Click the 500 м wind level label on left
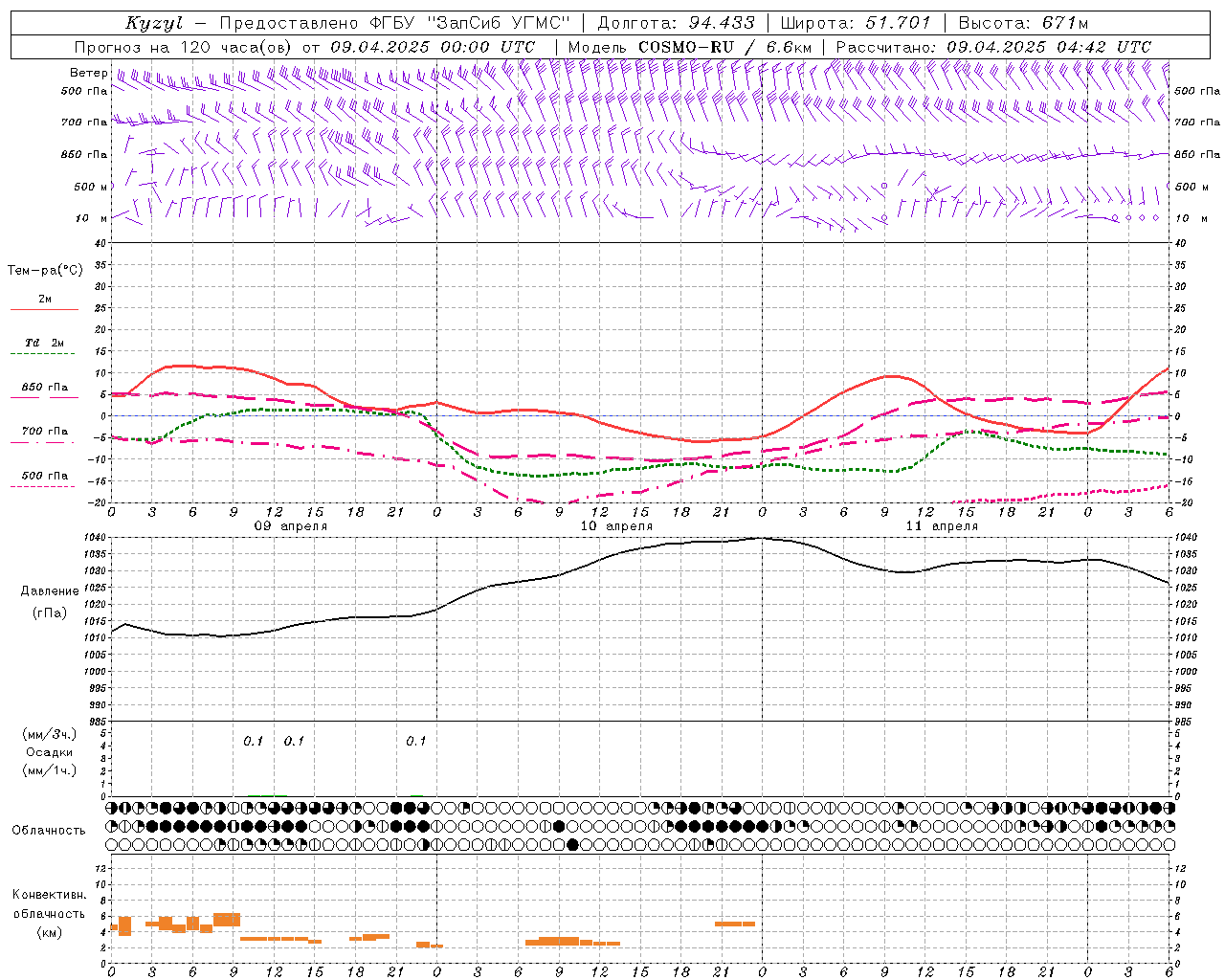Viewport: 1225px width, 980px height. pos(91,187)
